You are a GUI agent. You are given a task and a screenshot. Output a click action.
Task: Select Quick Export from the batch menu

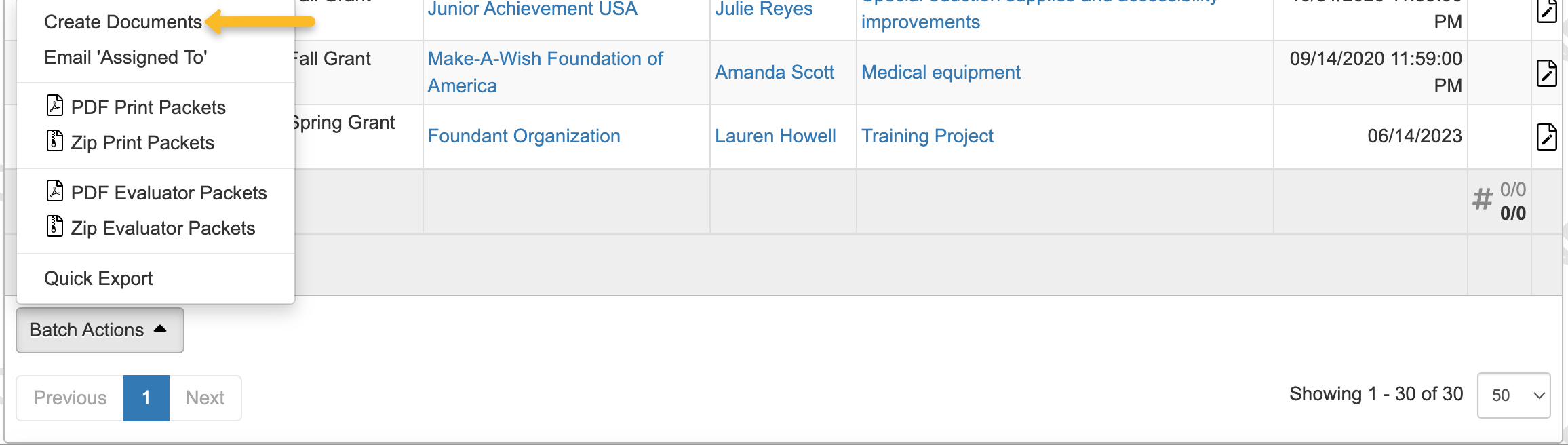coord(98,279)
